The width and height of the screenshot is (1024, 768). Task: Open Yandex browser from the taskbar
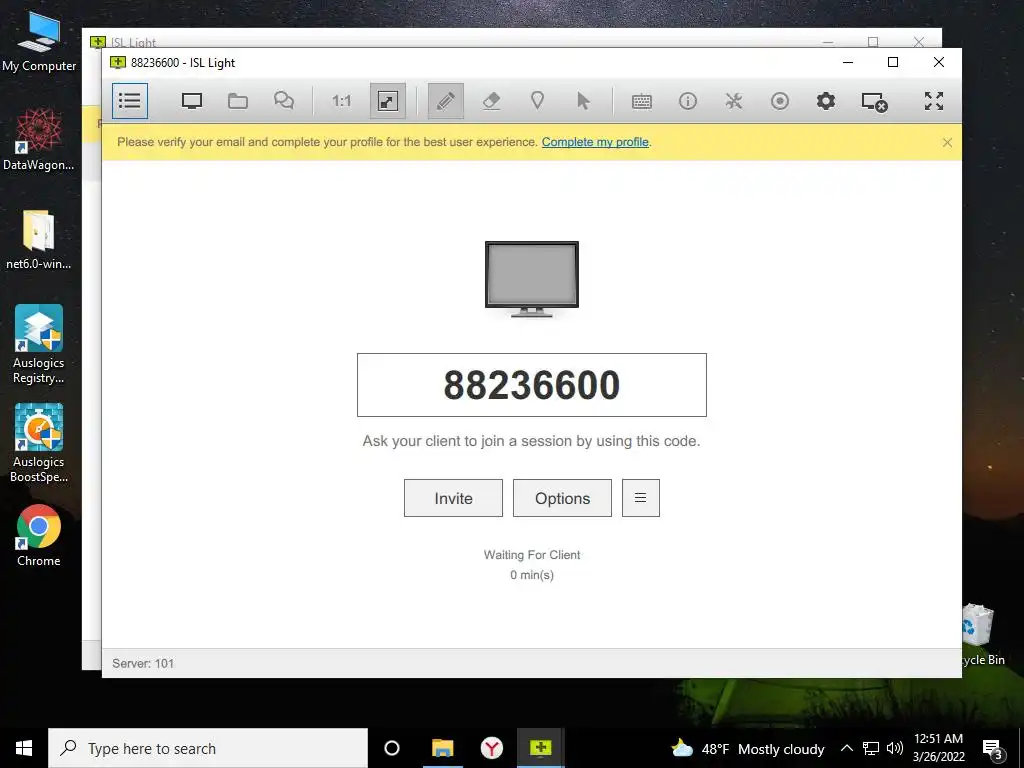[x=491, y=748]
